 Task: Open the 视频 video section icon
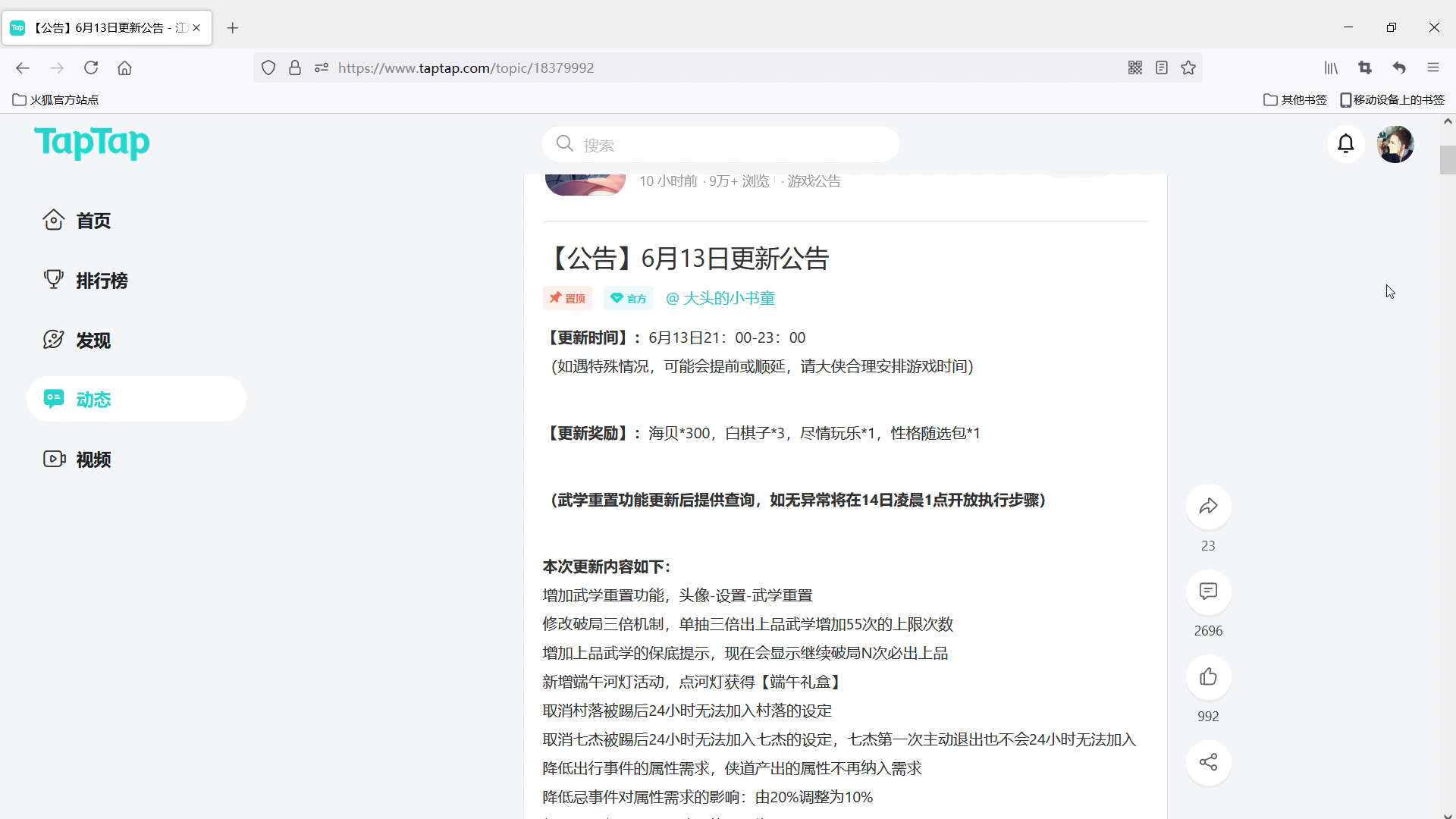pos(53,459)
